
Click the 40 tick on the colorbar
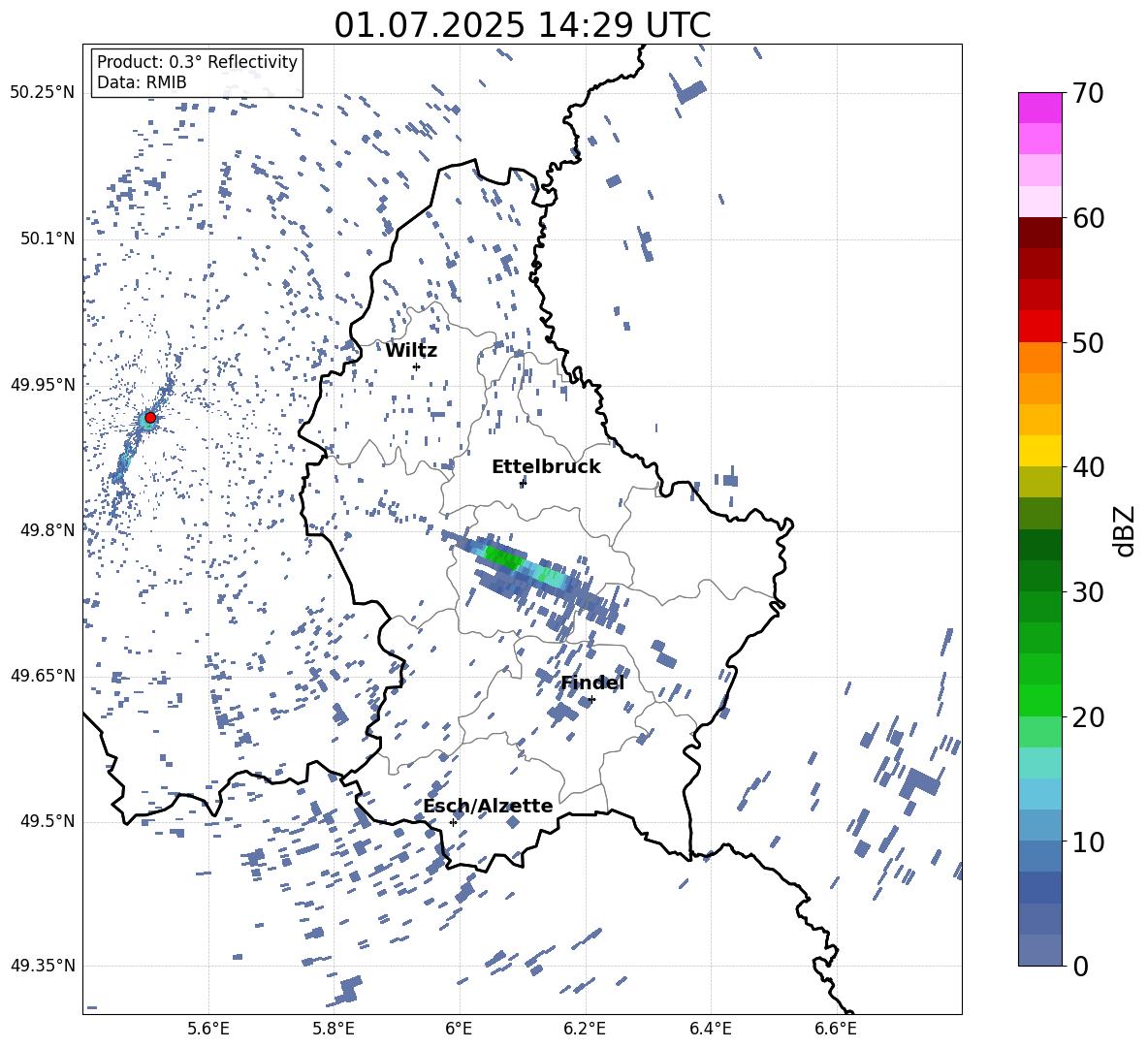(x=1088, y=467)
